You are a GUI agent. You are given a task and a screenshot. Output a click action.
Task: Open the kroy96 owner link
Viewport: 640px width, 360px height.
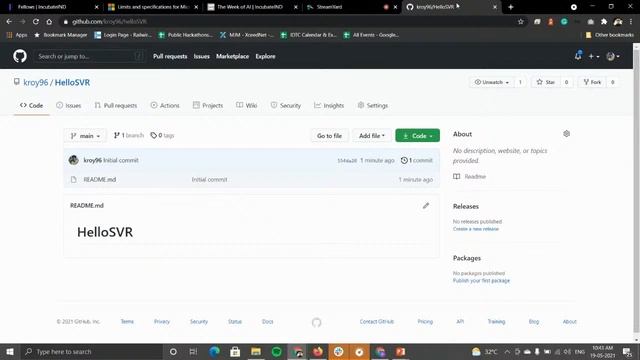pyautogui.click(x=36, y=82)
